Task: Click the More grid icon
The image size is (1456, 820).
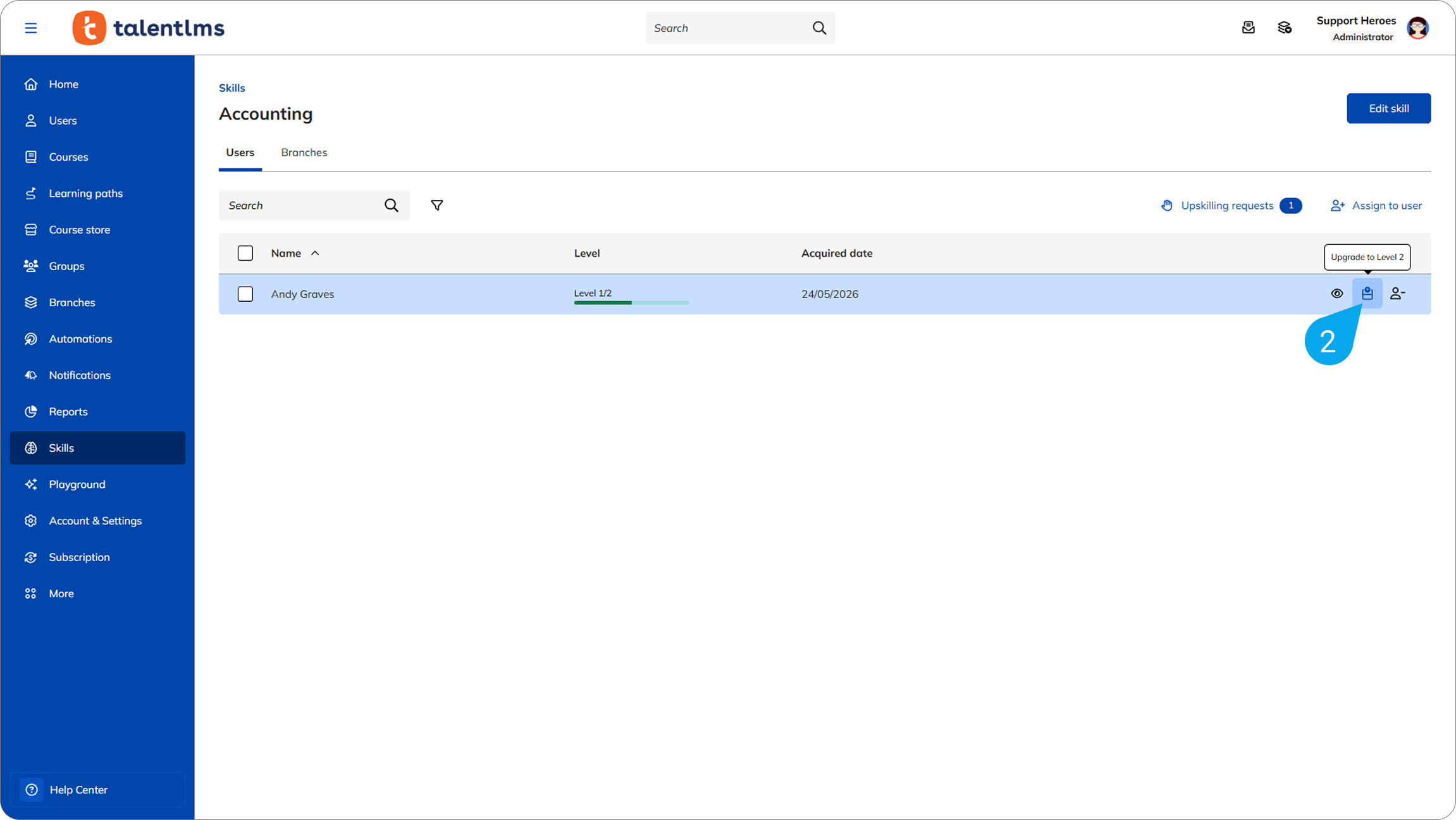Action: click(31, 593)
